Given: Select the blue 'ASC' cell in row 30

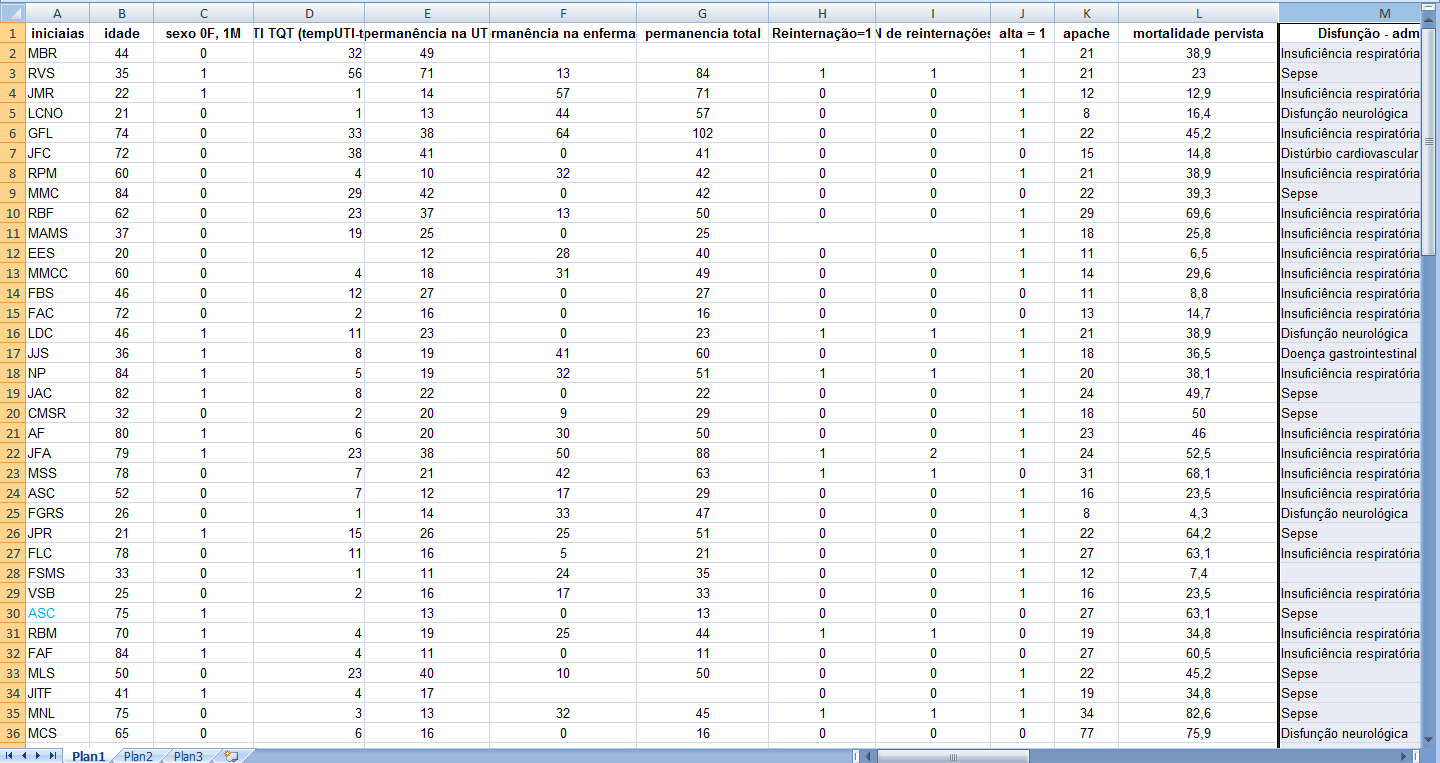Looking at the screenshot, I should 57,613.
